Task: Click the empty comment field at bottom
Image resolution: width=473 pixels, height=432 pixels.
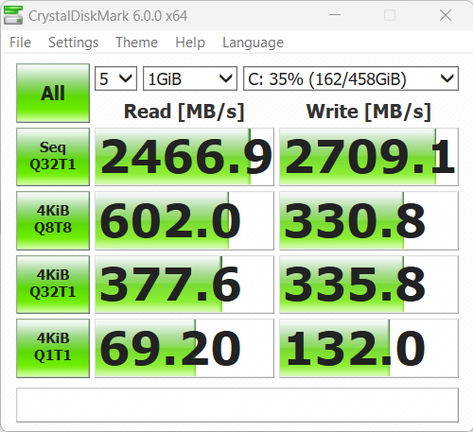Action: 237,405
